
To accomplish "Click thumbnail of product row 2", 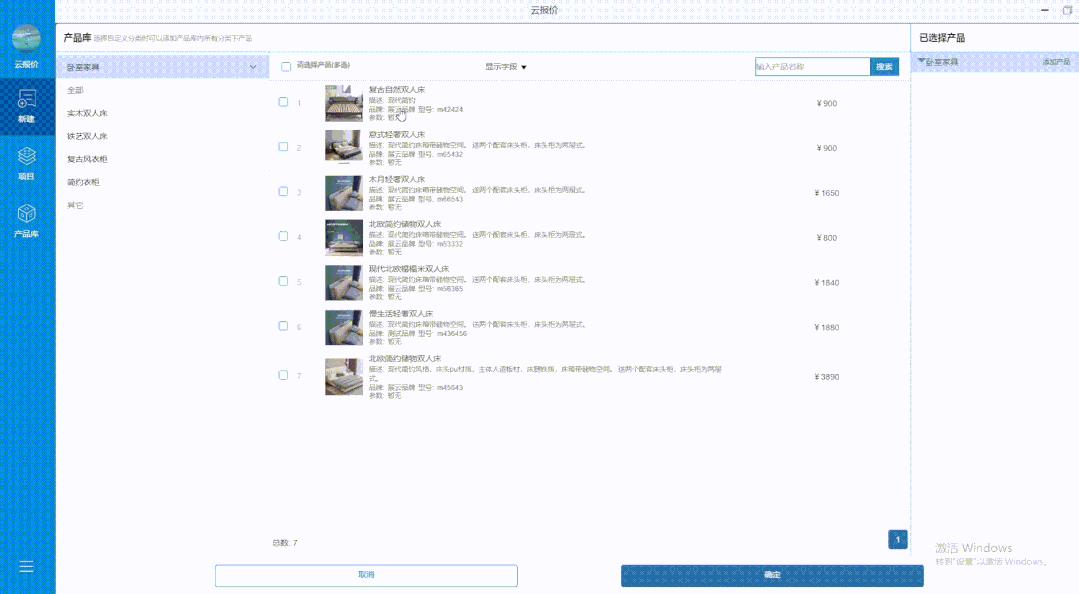I will (x=343, y=148).
